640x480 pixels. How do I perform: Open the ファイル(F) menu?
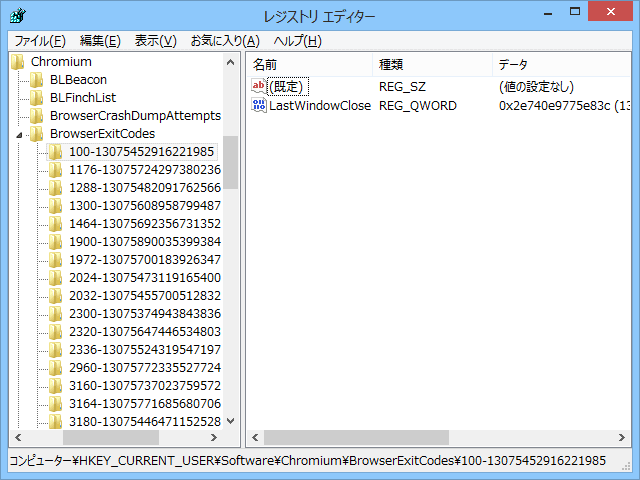(40, 41)
